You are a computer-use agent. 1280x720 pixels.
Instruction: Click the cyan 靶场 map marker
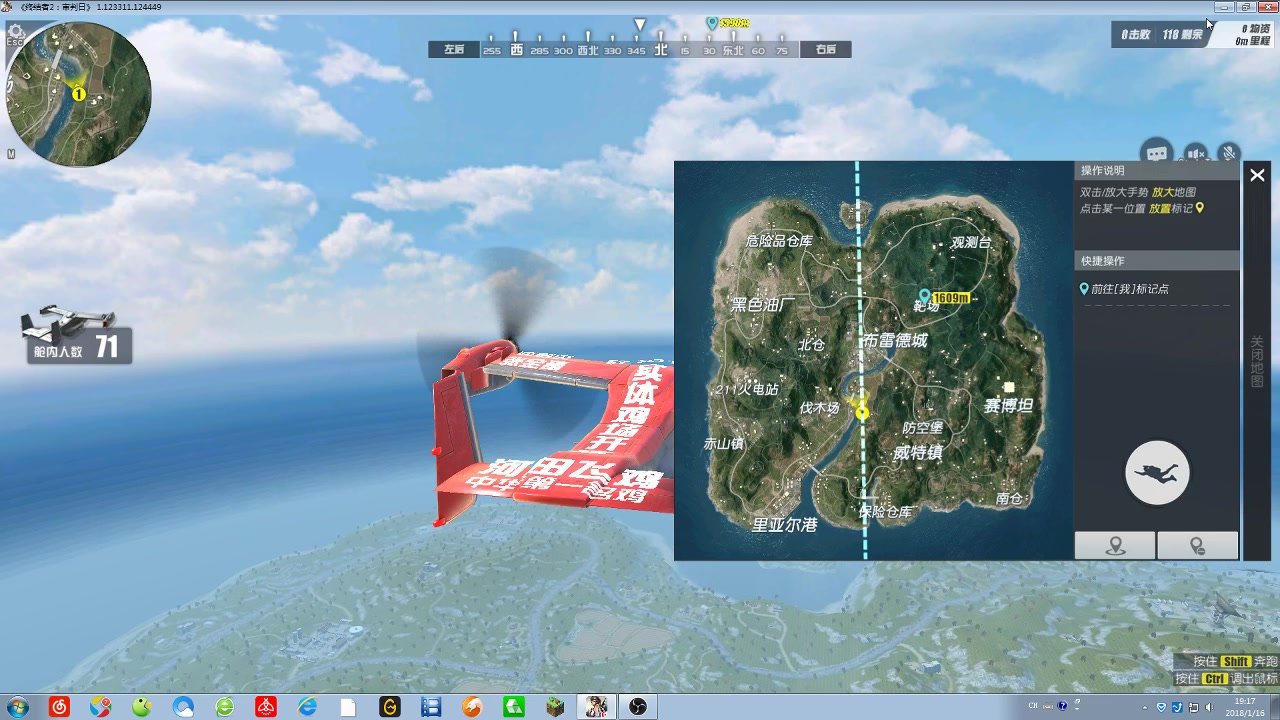pos(925,296)
